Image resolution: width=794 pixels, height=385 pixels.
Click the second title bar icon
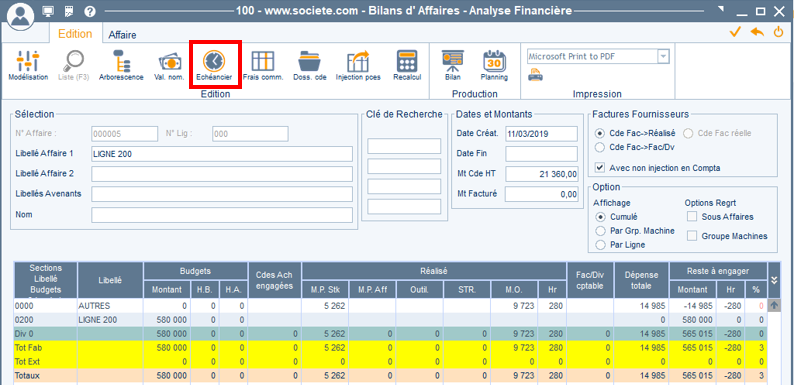(x=69, y=11)
